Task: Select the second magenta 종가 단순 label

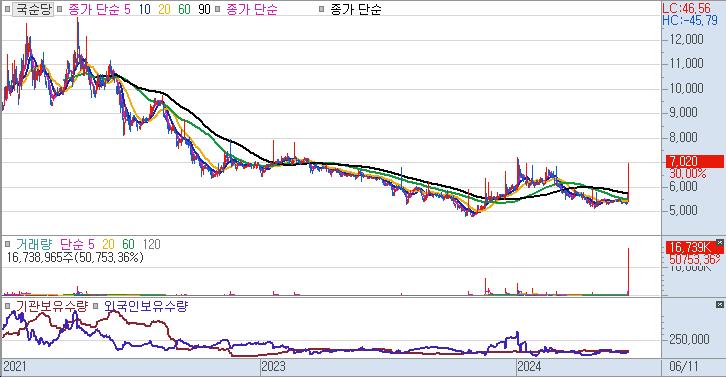Action: click(x=252, y=9)
